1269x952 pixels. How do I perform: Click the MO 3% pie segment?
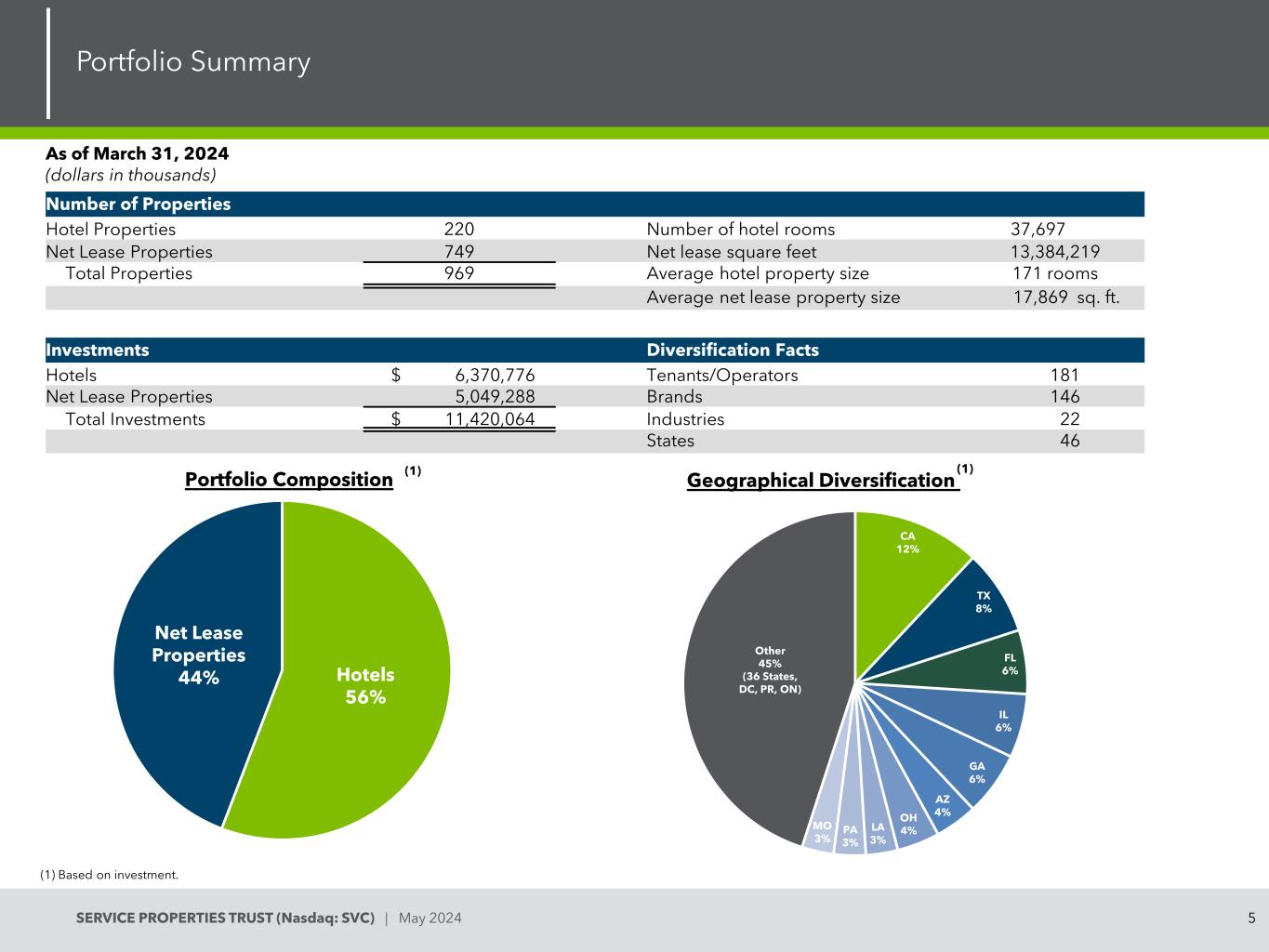(x=821, y=832)
